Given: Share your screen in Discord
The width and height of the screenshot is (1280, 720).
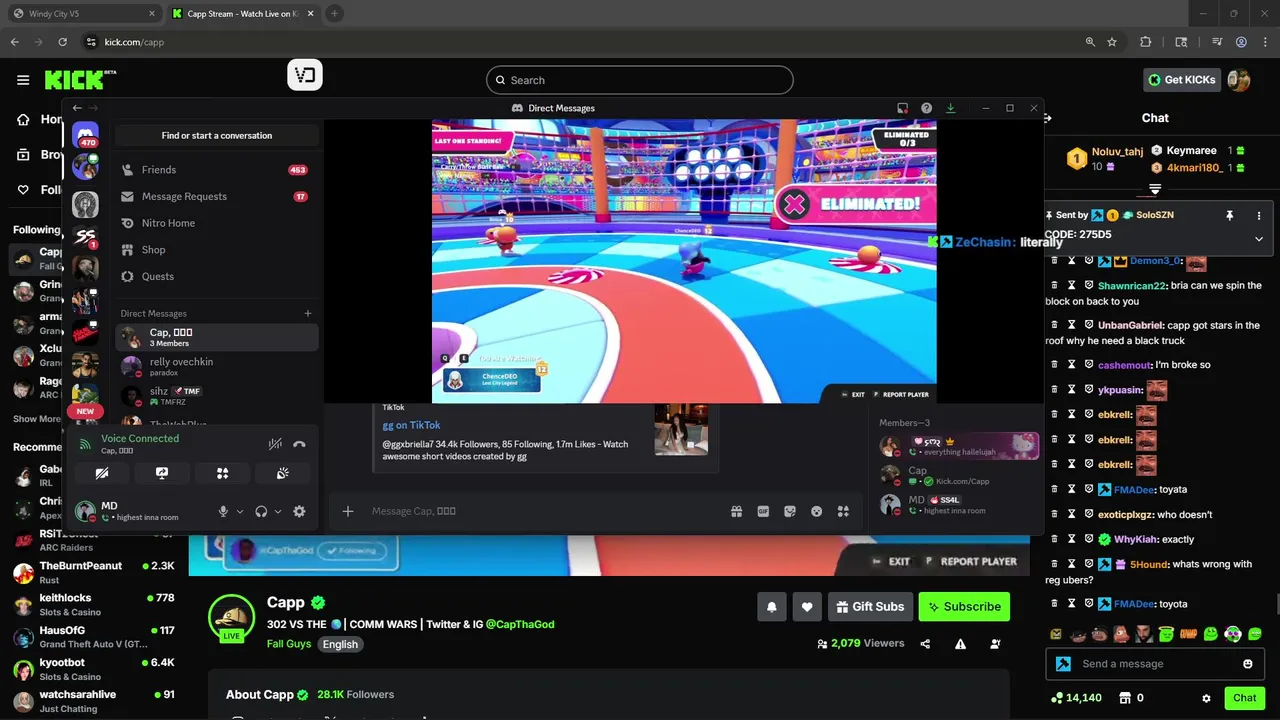Looking at the screenshot, I should (x=162, y=473).
